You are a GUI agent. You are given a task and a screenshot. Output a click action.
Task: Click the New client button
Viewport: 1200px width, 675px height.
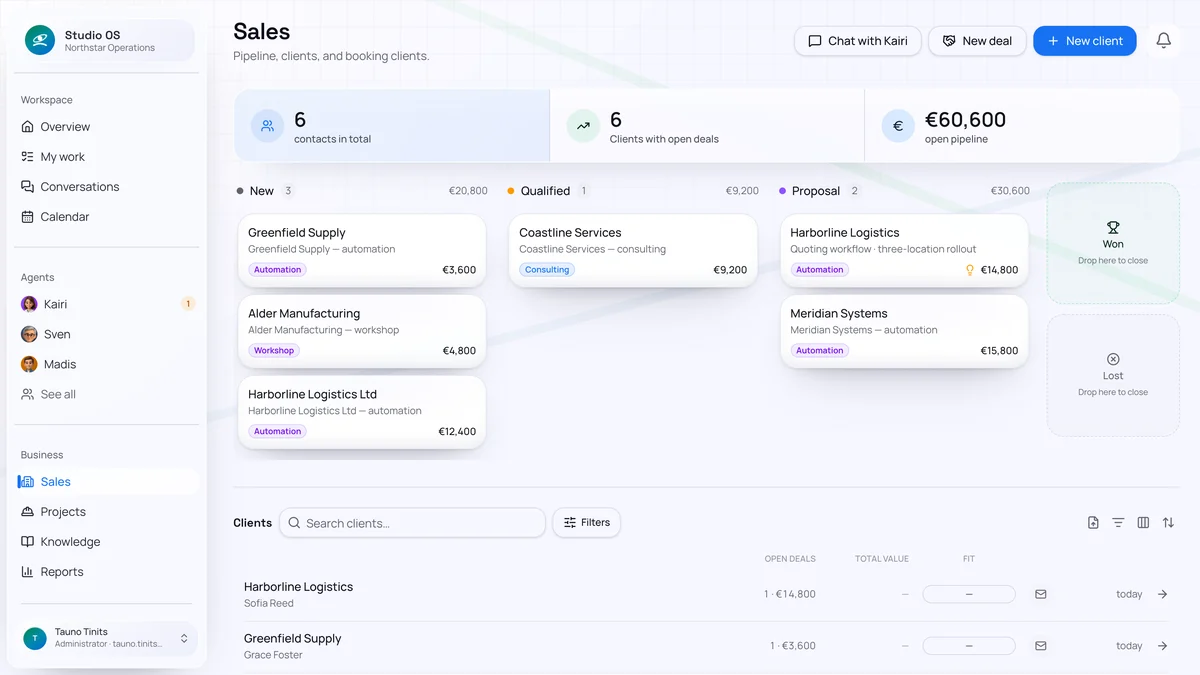click(x=1085, y=41)
